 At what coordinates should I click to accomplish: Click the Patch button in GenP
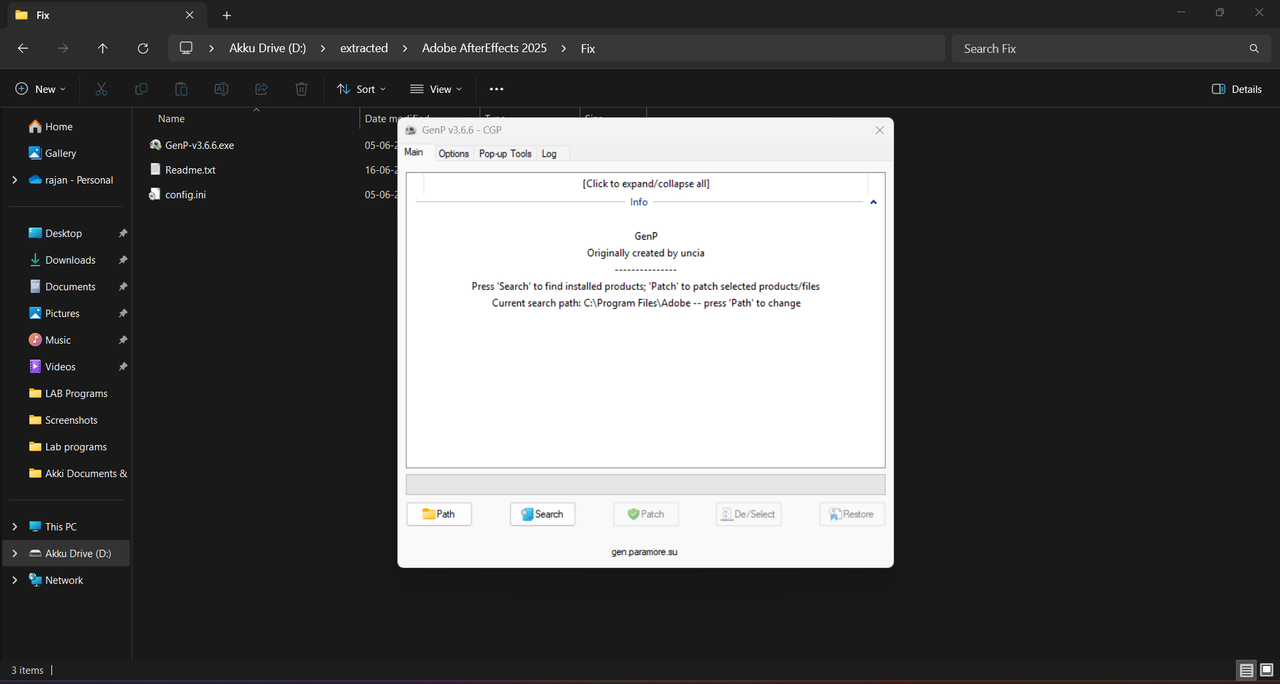pyautogui.click(x=645, y=514)
